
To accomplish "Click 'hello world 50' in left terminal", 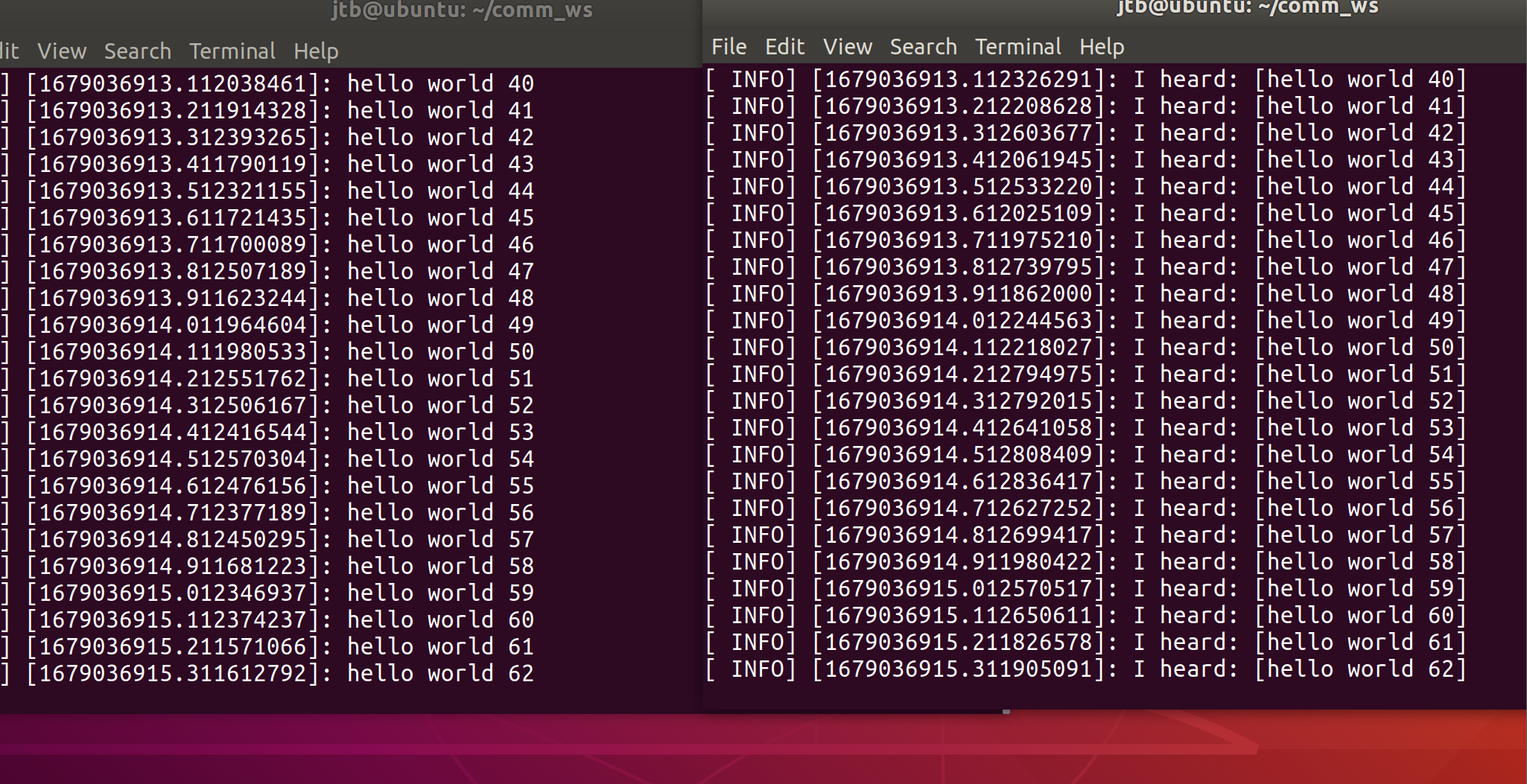I will [x=440, y=351].
